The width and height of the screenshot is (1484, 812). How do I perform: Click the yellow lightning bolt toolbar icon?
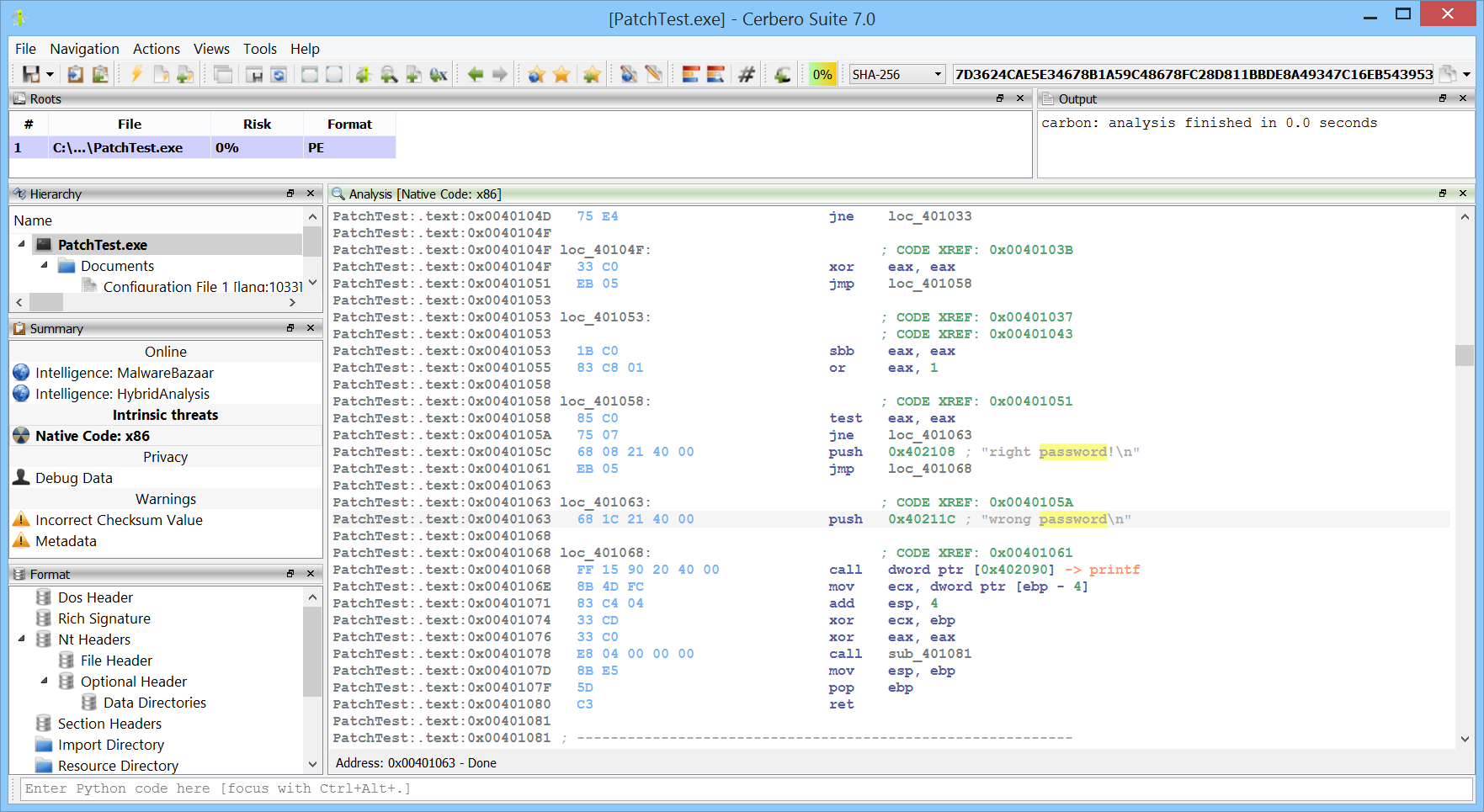pyautogui.click(x=136, y=75)
